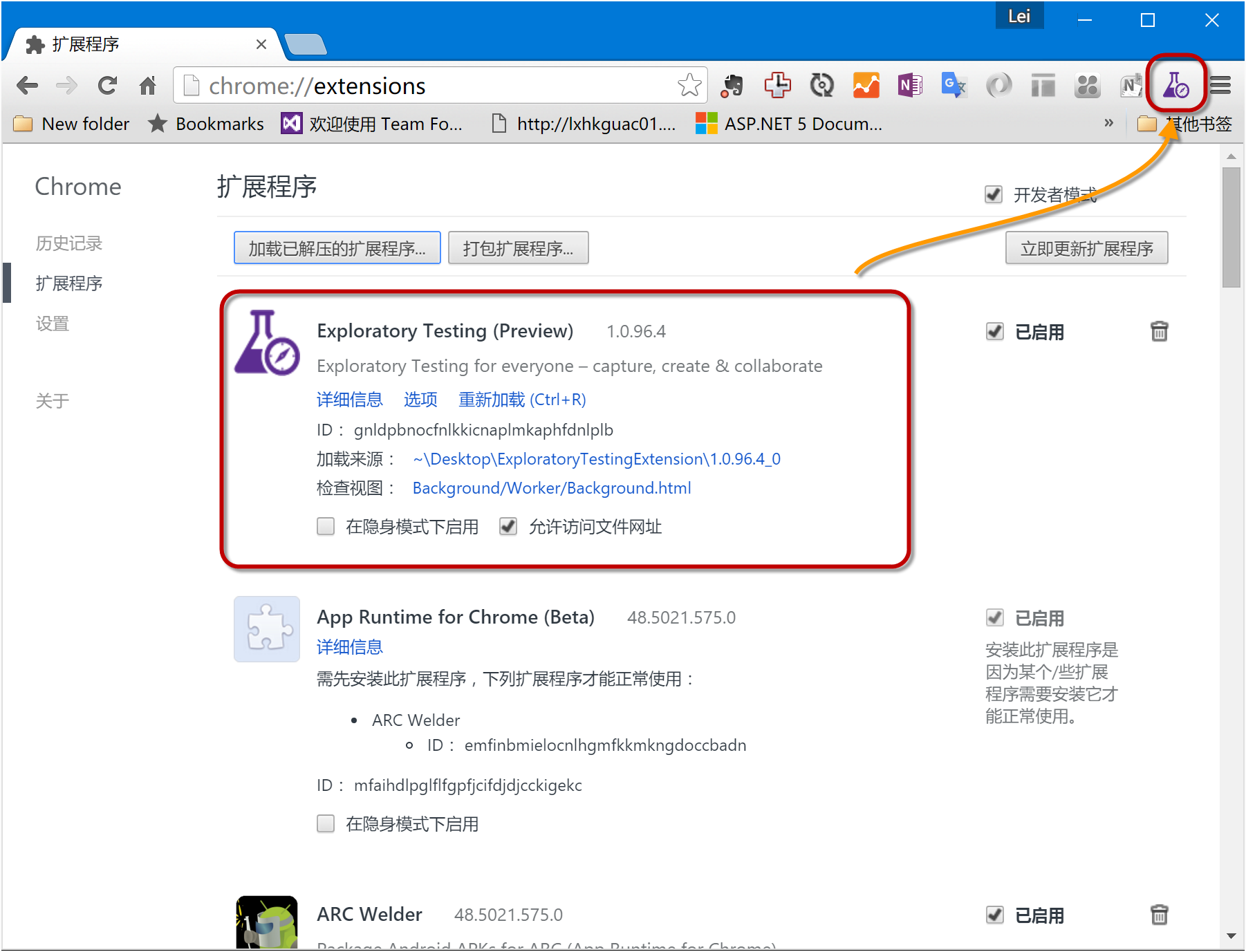Open ASP.NET 5 Docum... bookmark
Screen dimensions: 1246x952
[789, 124]
